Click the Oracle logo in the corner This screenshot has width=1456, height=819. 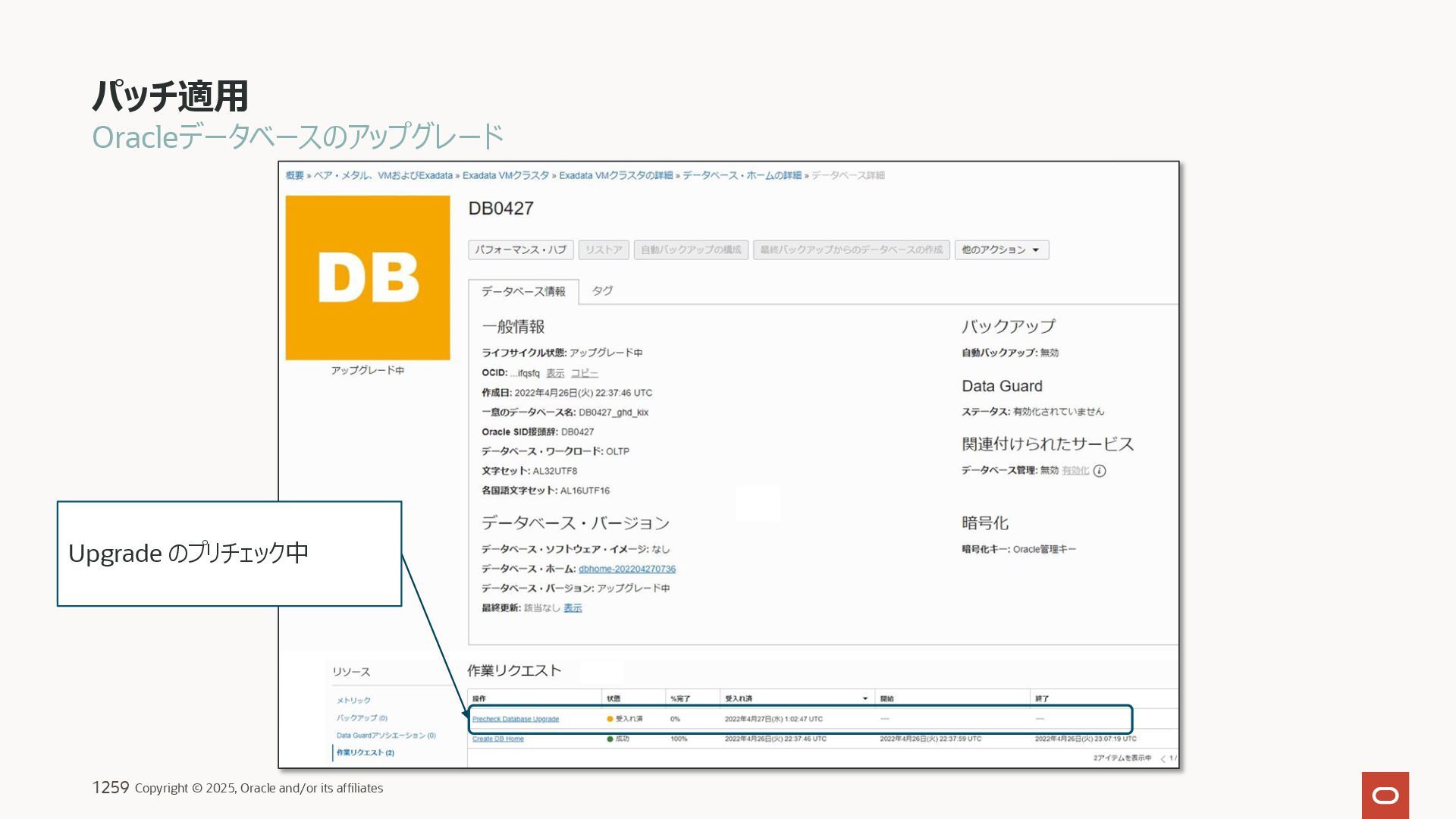tap(1385, 795)
